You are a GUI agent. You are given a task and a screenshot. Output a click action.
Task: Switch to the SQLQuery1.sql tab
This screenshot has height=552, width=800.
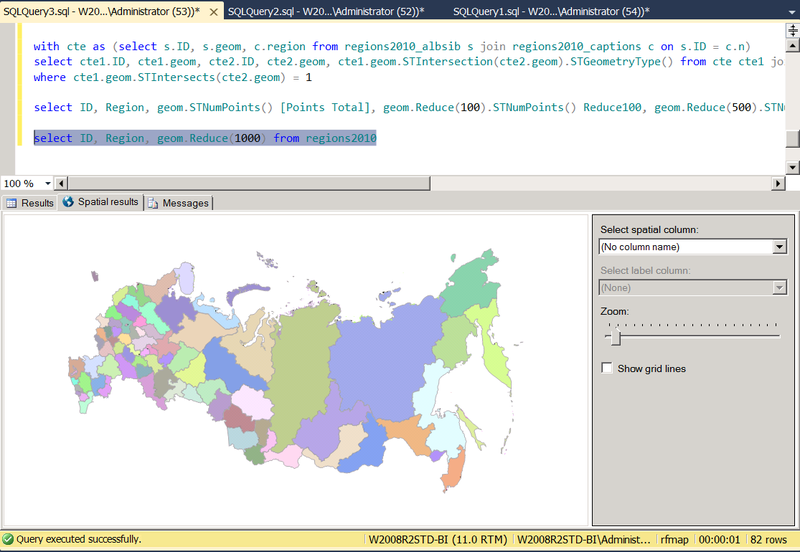[551, 11]
